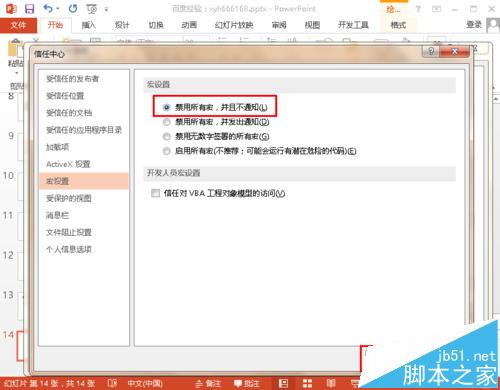Choose 禁用所有宏，并且不通知 radio button
This screenshot has height=390, width=500.
pos(166,107)
